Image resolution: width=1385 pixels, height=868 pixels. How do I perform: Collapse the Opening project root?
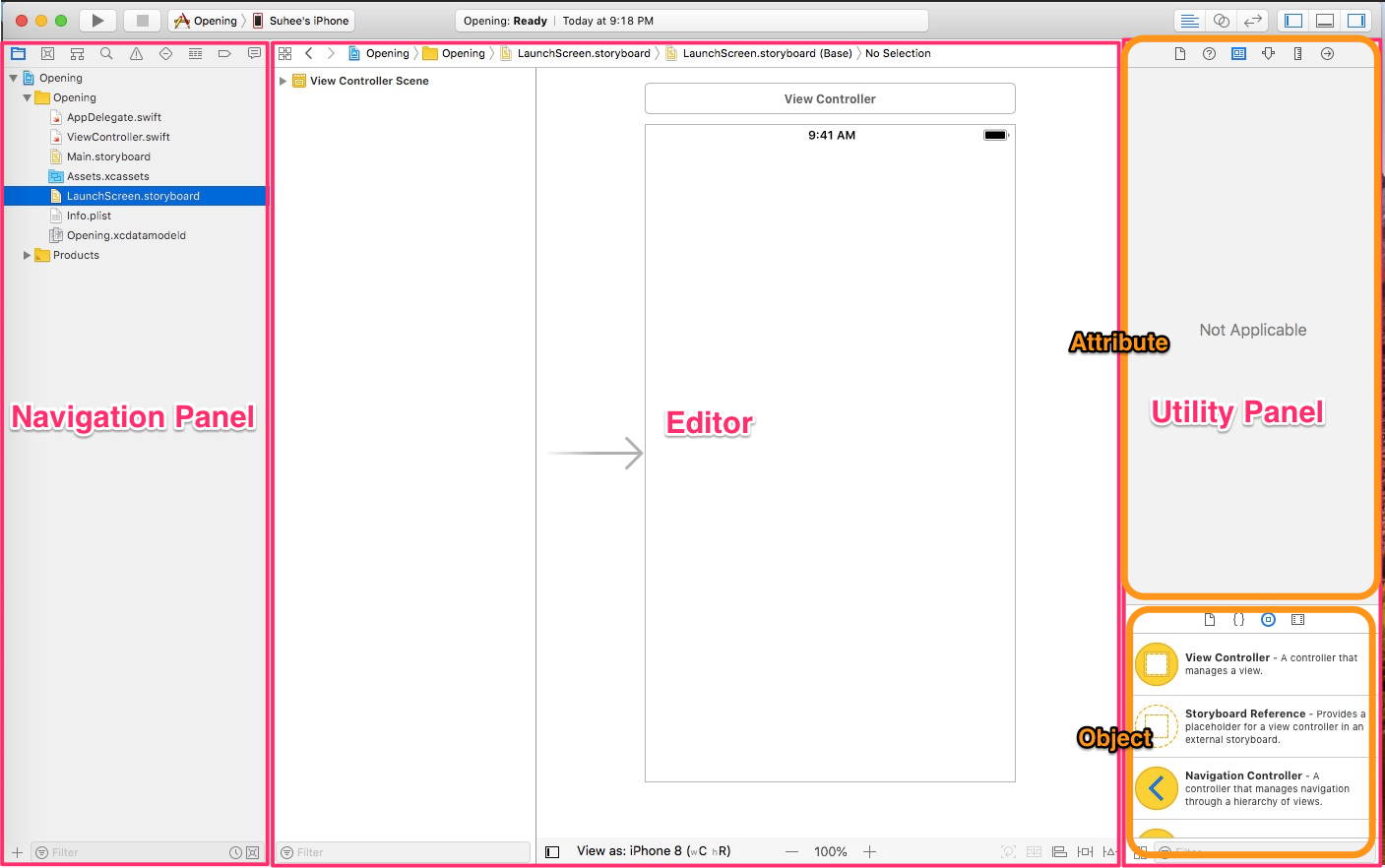(x=13, y=78)
